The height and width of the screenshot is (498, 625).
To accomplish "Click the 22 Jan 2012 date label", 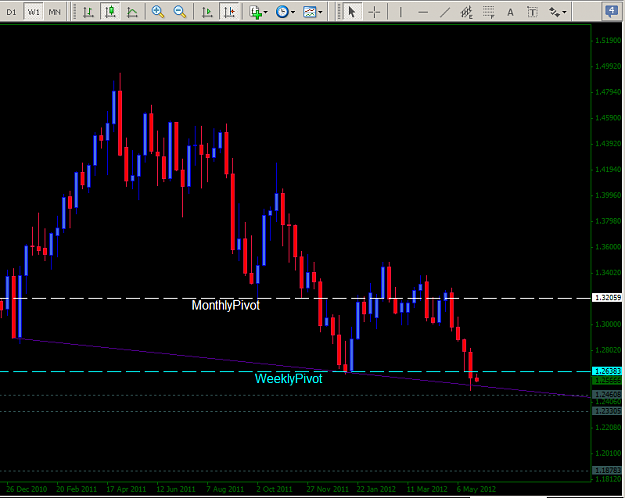I will click(x=376, y=489).
